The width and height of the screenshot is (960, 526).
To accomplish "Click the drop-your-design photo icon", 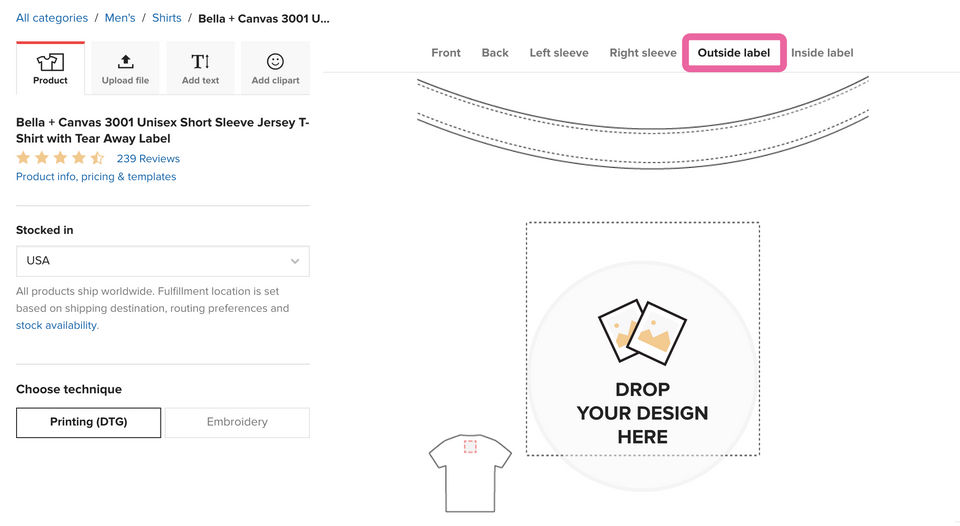I will tap(642, 332).
